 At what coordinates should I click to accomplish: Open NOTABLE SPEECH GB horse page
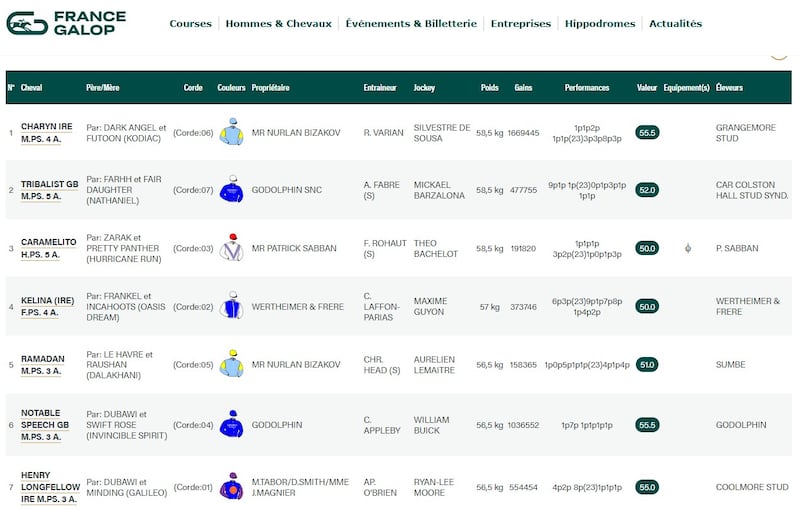[x=45, y=425]
